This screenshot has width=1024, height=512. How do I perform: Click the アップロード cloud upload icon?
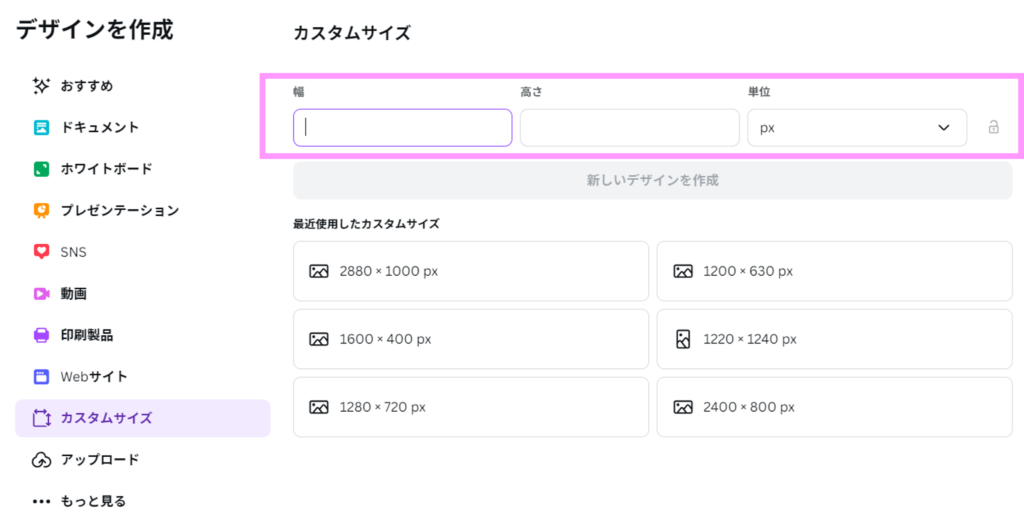click(41, 460)
